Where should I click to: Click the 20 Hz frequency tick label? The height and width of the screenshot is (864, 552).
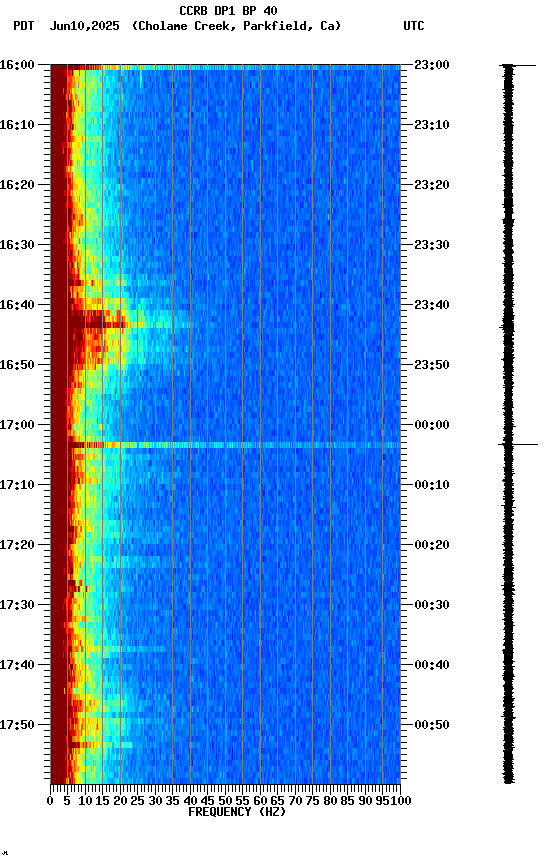[x=120, y=802]
